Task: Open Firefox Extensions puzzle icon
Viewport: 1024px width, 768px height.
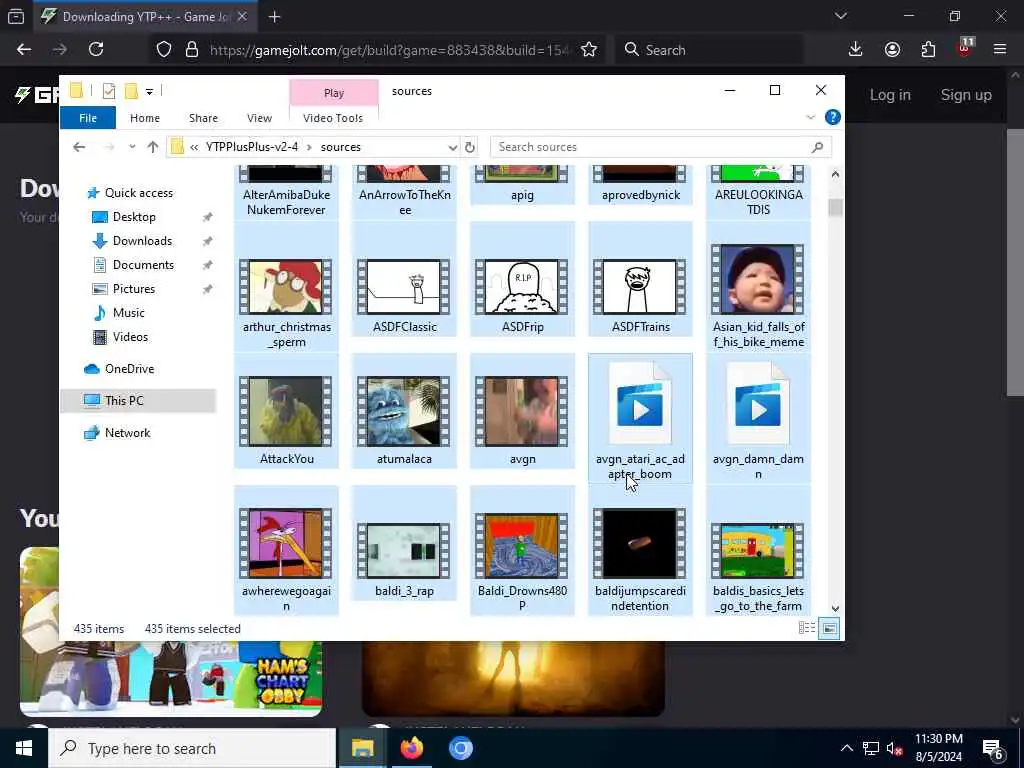Action: [x=928, y=50]
